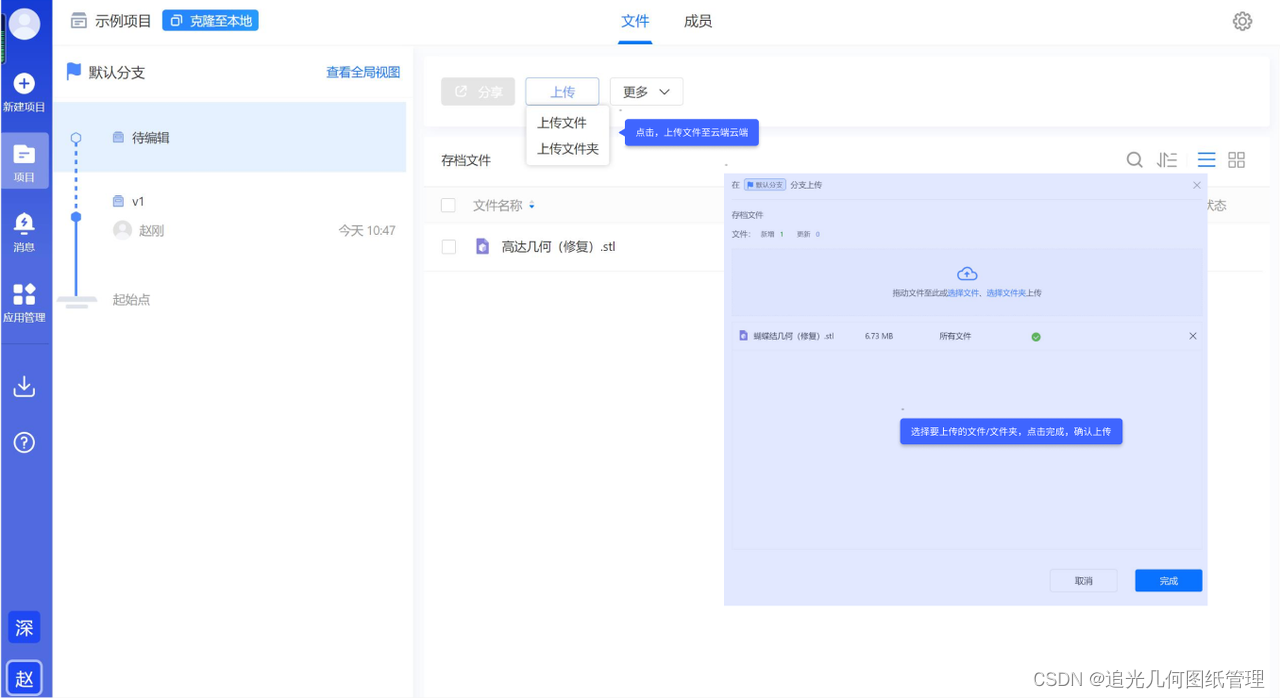
Task: Switch to list view layout
Action: pyautogui.click(x=1206, y=160)
